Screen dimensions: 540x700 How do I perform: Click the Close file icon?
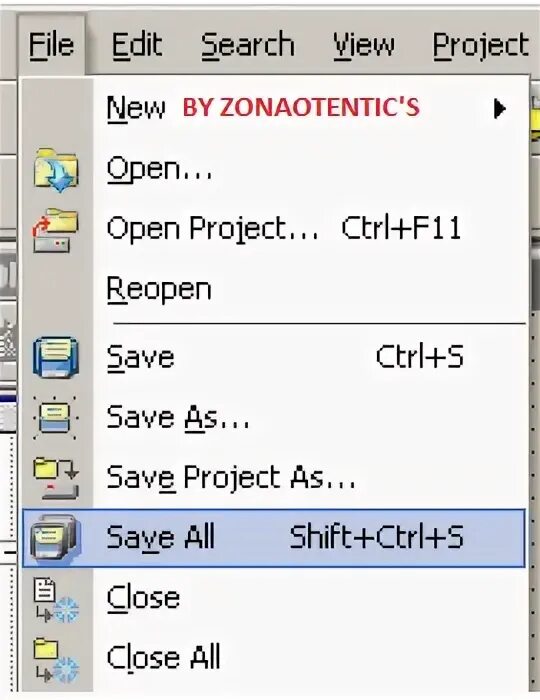(x=56, y=600)
